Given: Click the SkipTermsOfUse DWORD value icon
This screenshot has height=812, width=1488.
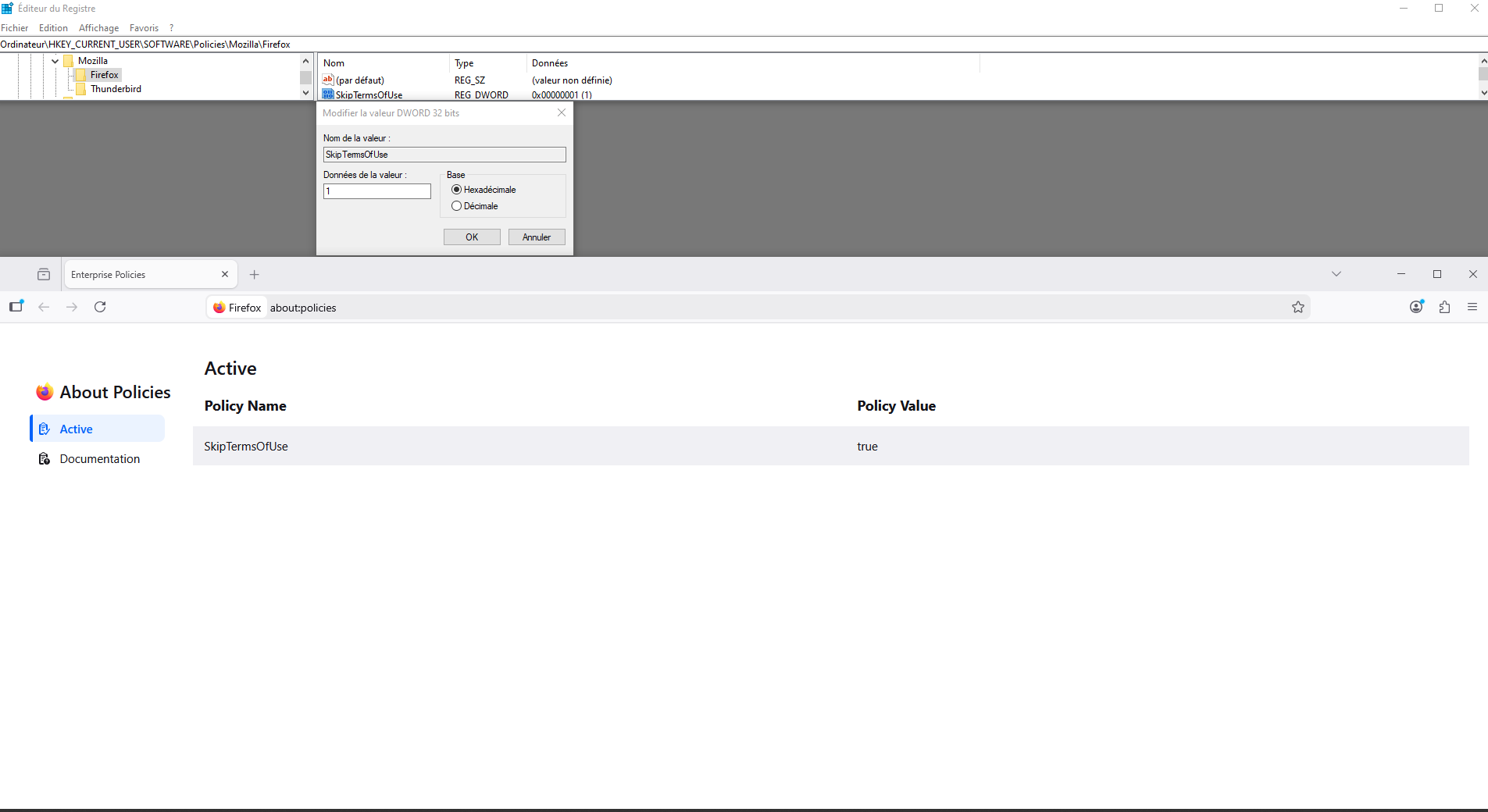Looking at the screenshot, I should (328, 94).
